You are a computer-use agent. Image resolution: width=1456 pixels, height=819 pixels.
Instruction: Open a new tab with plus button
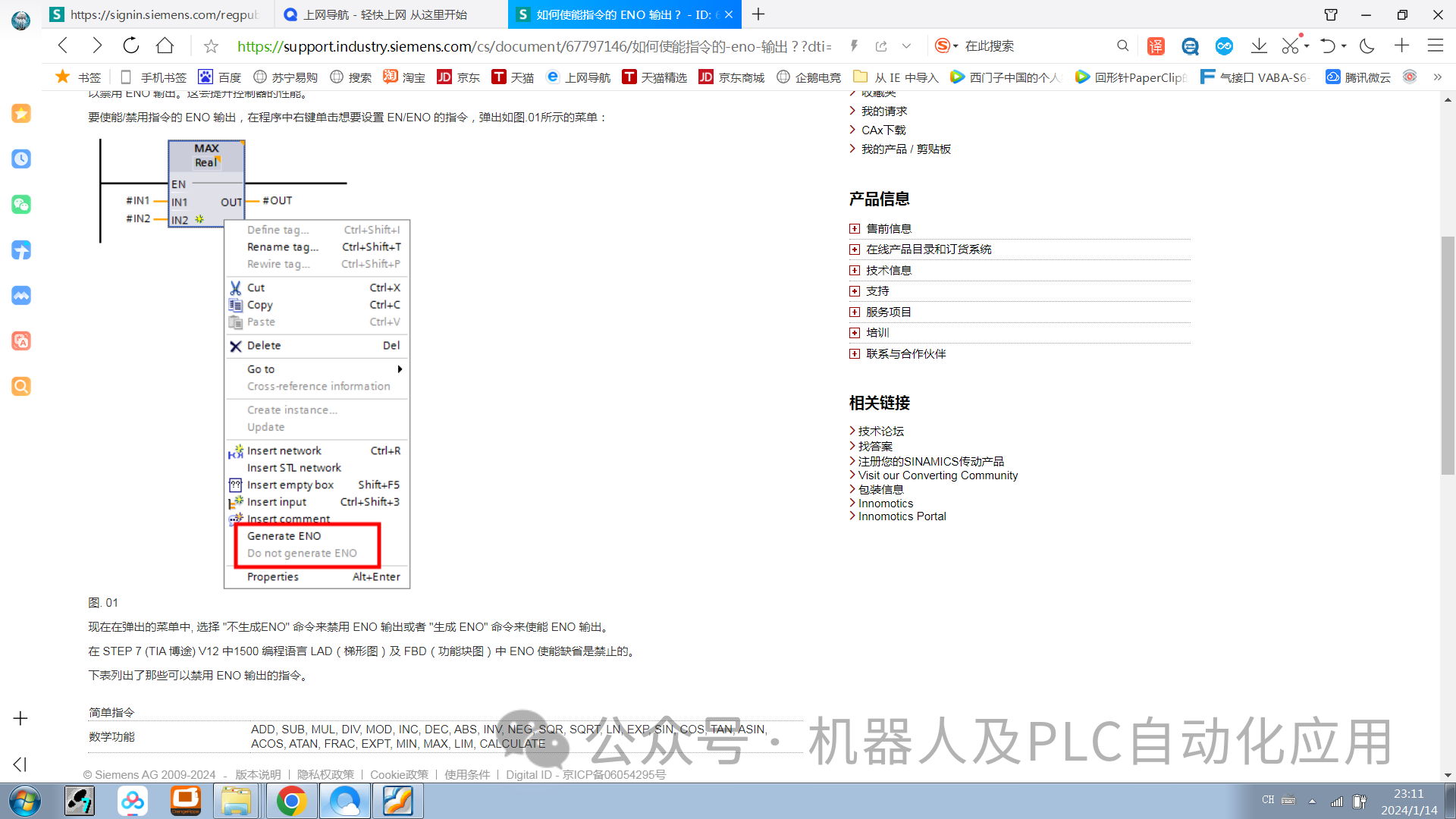click(x=758, y=14)
